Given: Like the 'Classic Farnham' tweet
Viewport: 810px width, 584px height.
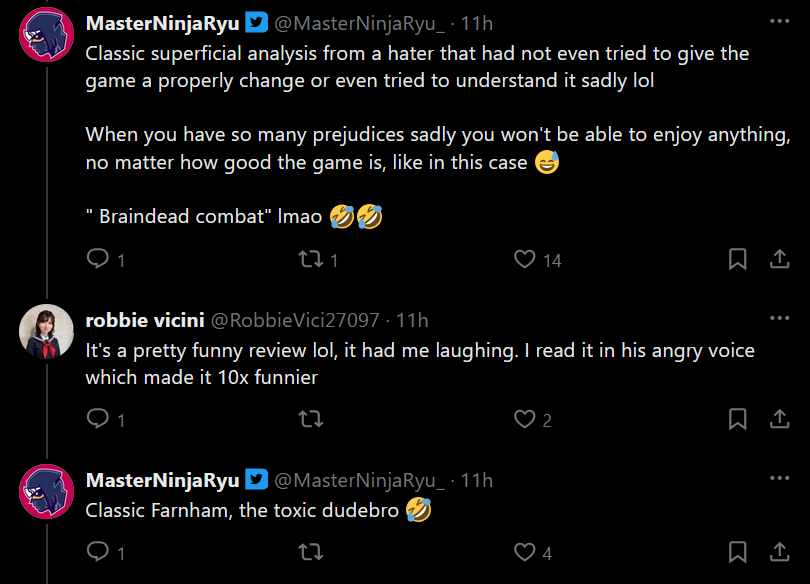Looking at the screenshot, I should point(525,552).
